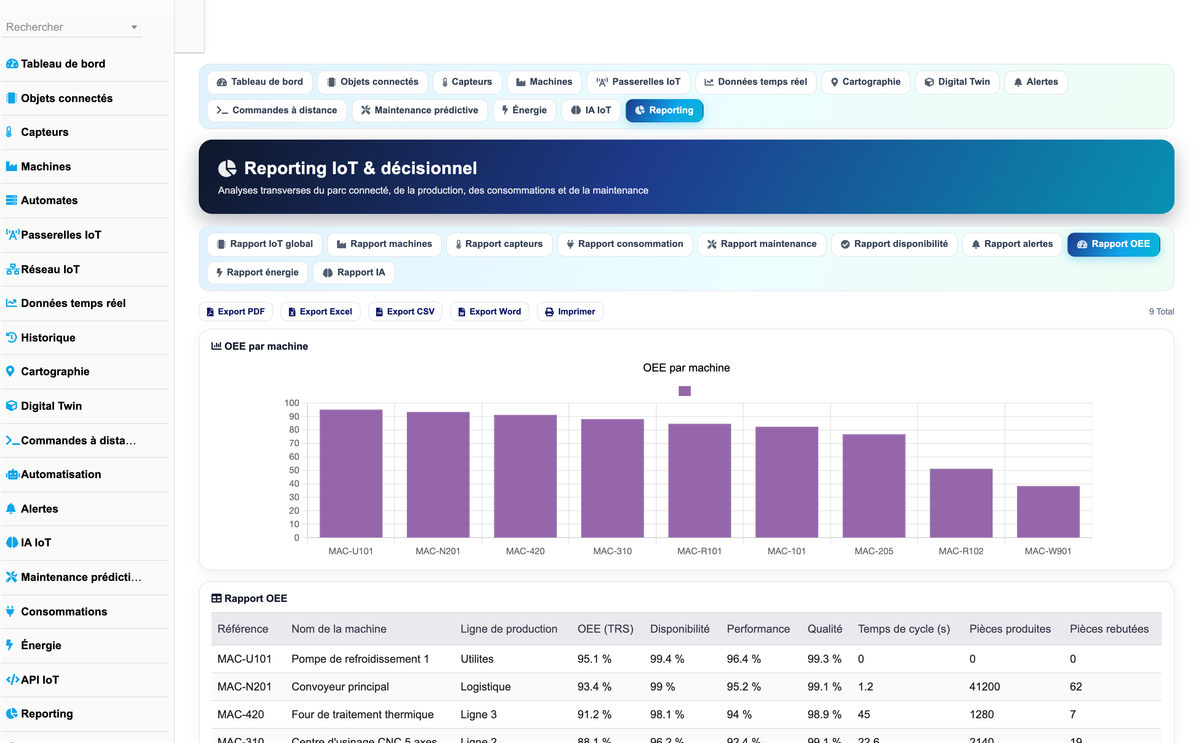
Task: Open the Tableau de bord top tab
Action: coord(260,82)
